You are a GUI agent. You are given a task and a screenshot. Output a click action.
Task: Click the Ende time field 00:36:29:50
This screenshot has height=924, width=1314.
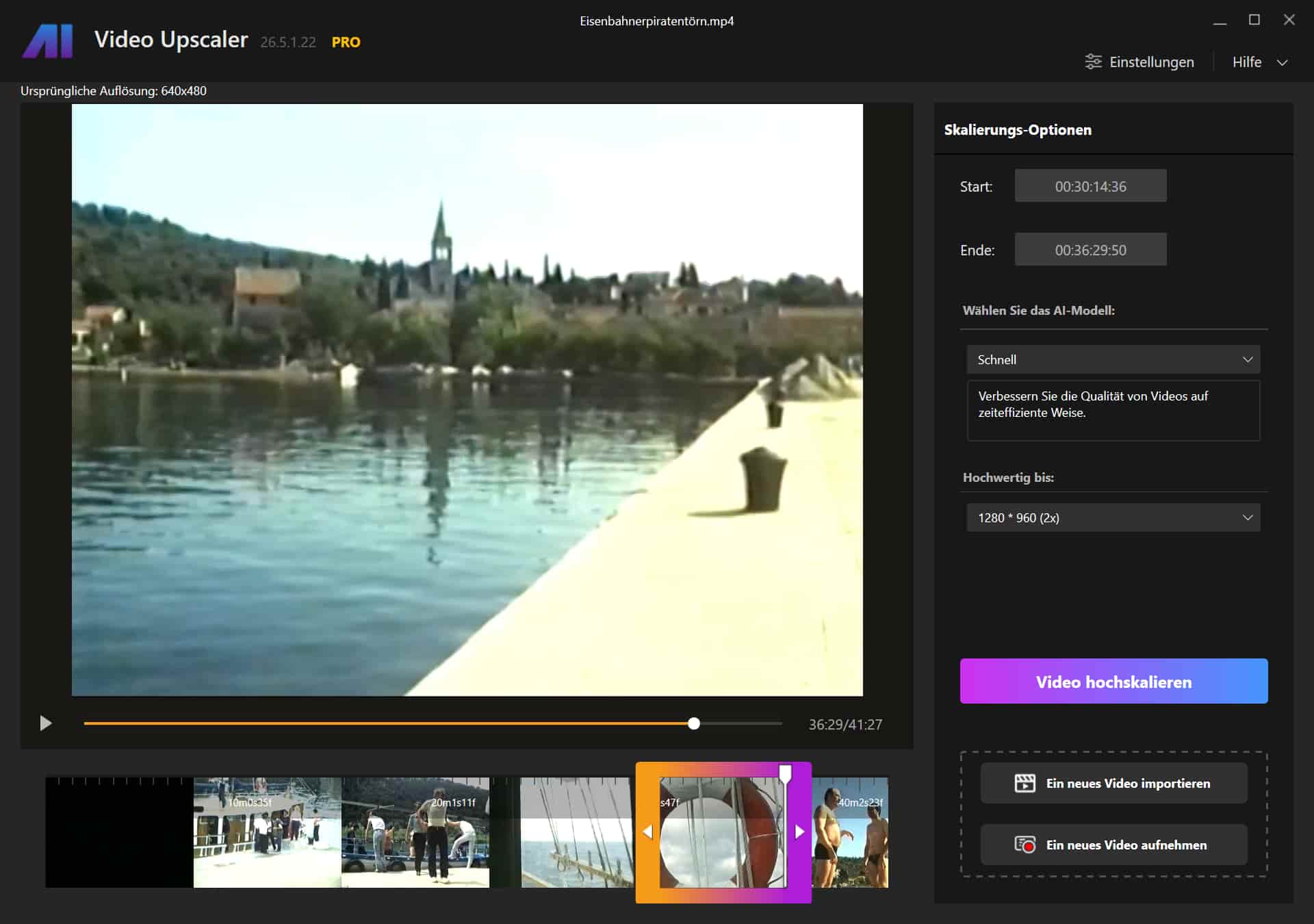1090,250
